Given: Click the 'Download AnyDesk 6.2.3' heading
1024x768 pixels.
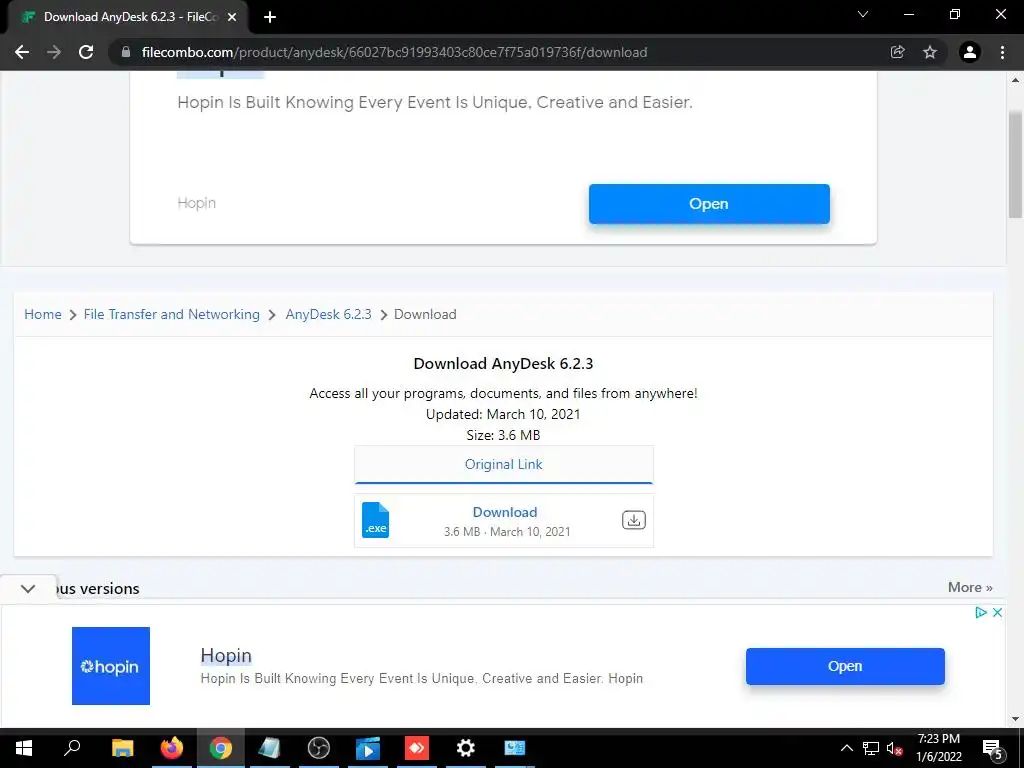Looking at the screenshot, I should pos(504,364).
